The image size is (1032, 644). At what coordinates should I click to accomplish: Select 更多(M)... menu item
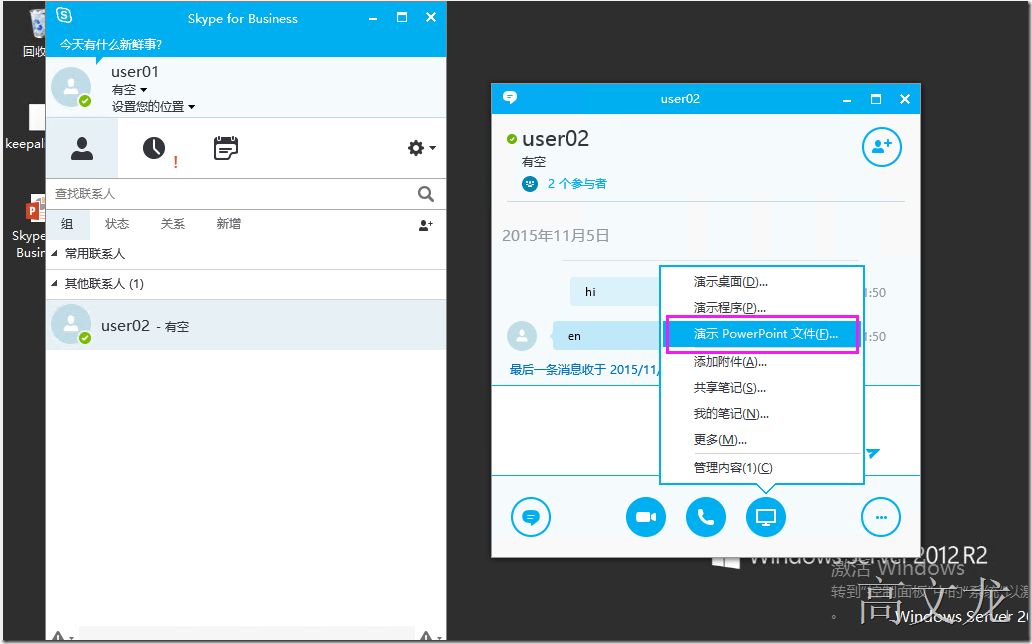click(761, 439)
